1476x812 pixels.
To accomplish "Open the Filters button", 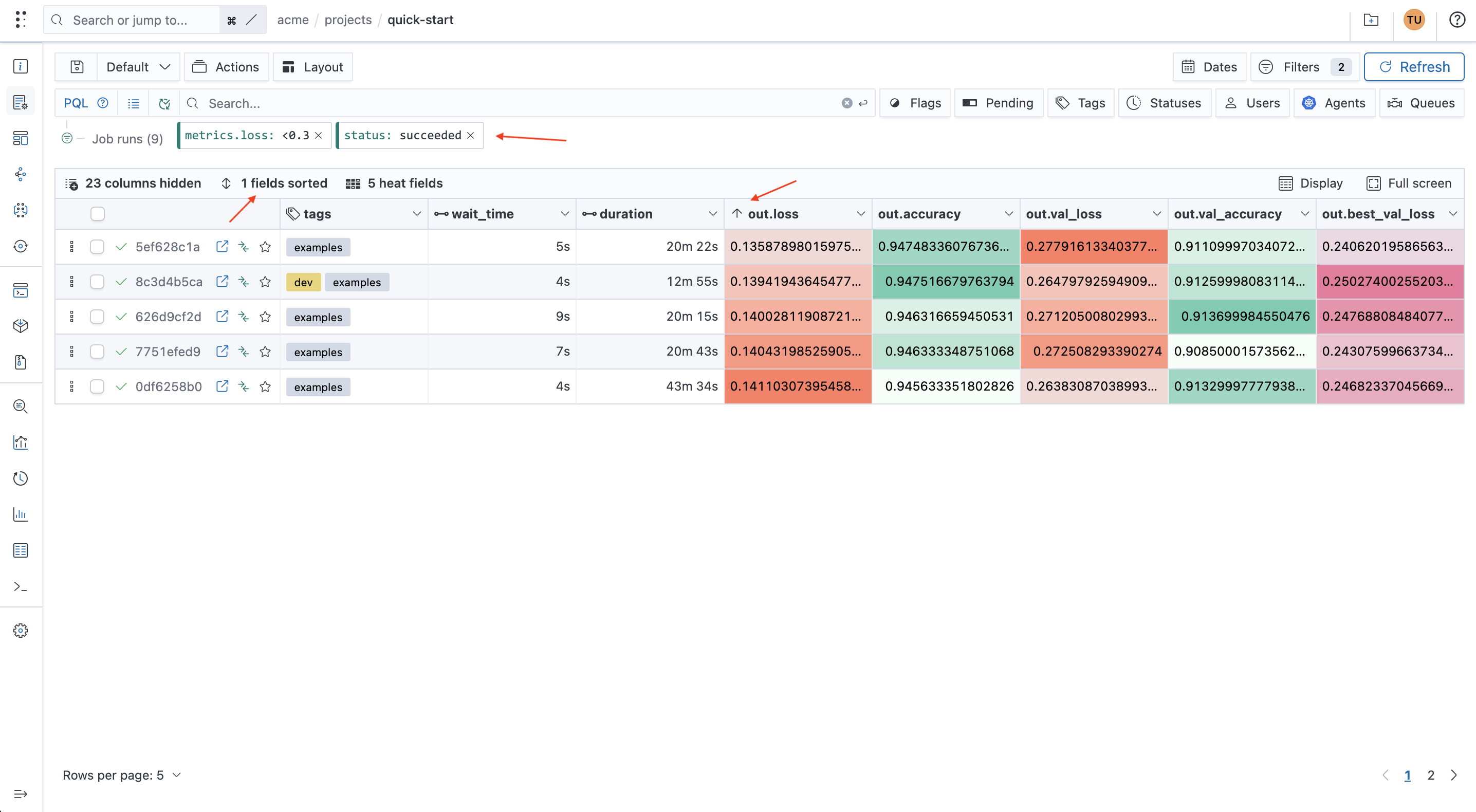I will 1305,67.
